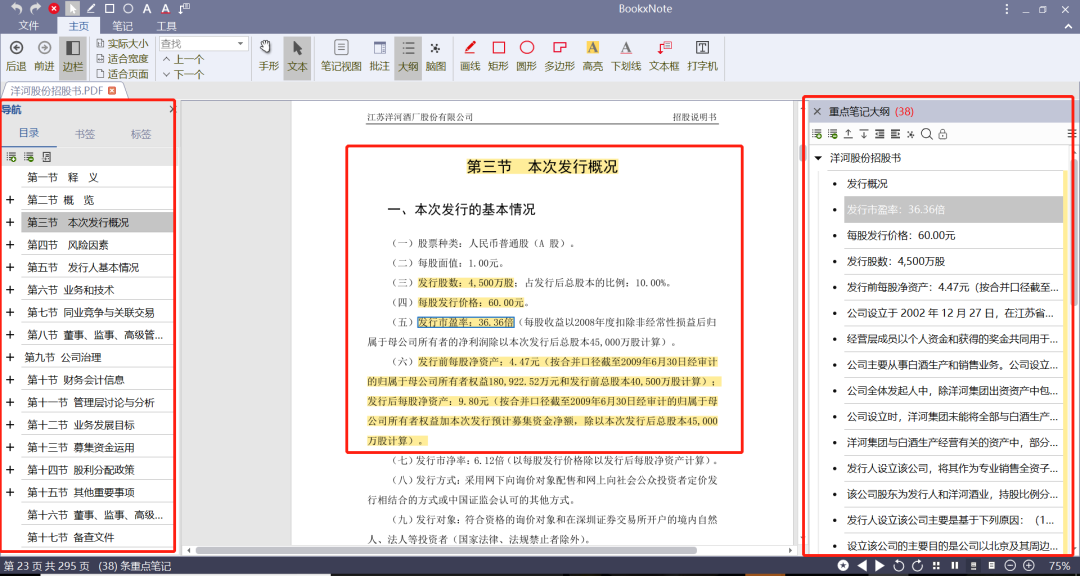Select the 后退 back button

click(x=16, y=56)
